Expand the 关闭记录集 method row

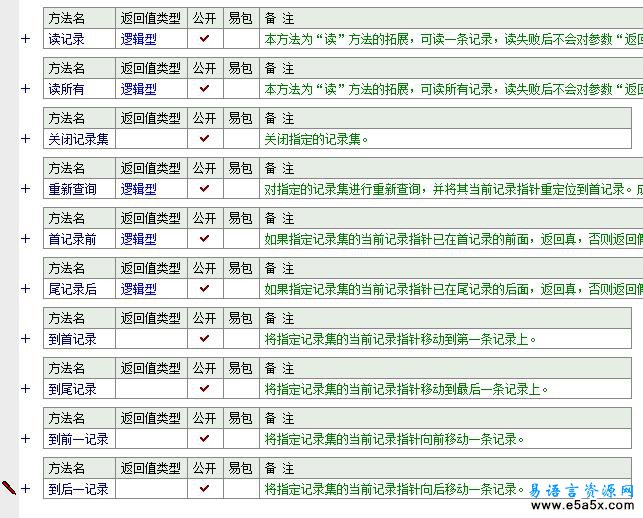point(25,139)
